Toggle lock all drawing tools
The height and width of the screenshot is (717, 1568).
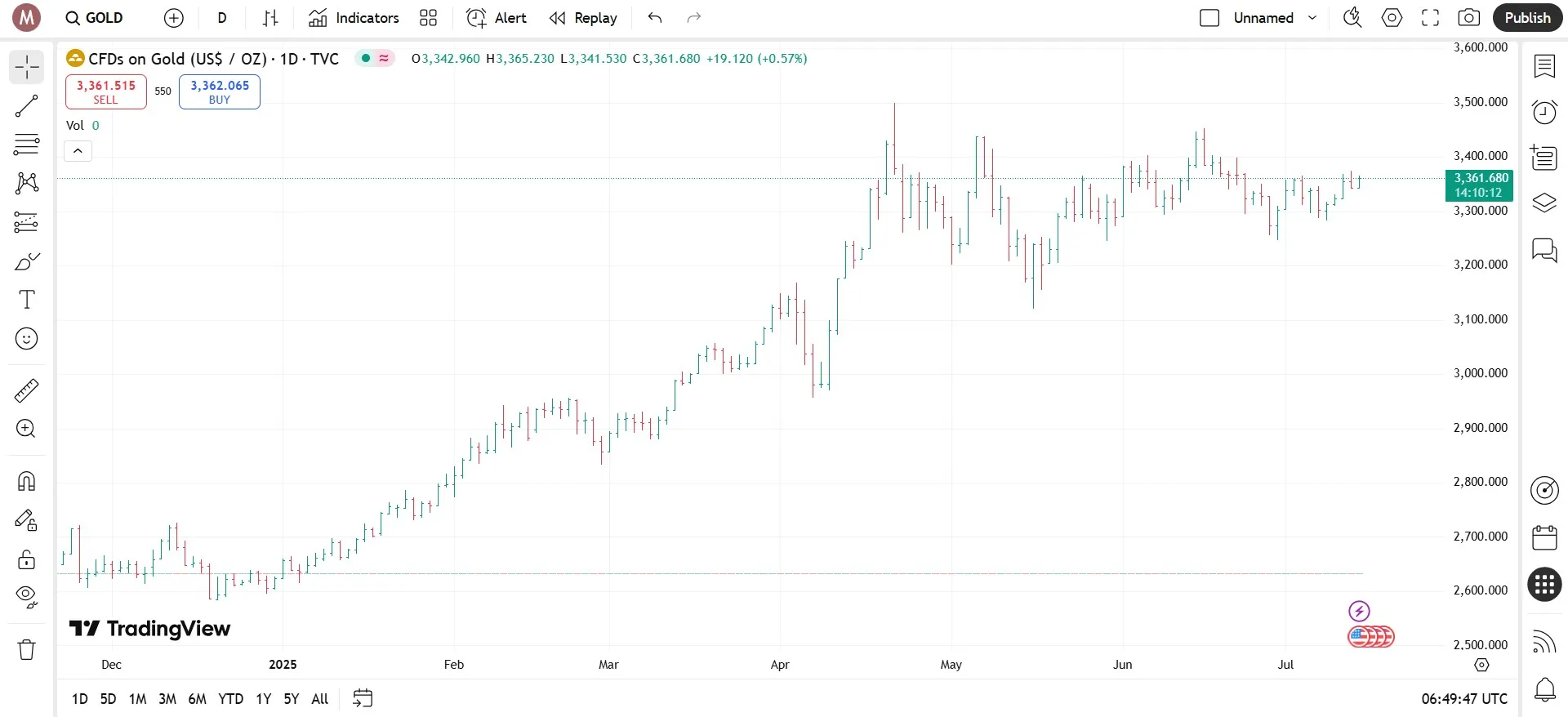pyautogui.click(x=27, y=559)
